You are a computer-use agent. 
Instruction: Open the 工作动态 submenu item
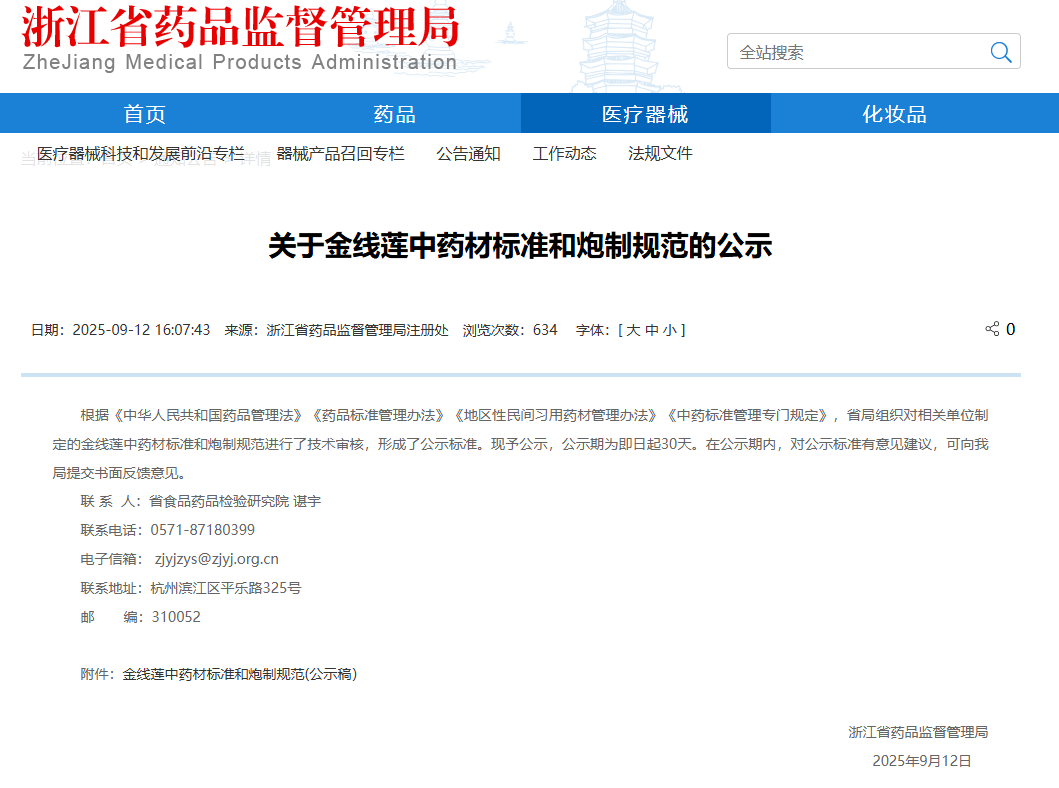564,153
